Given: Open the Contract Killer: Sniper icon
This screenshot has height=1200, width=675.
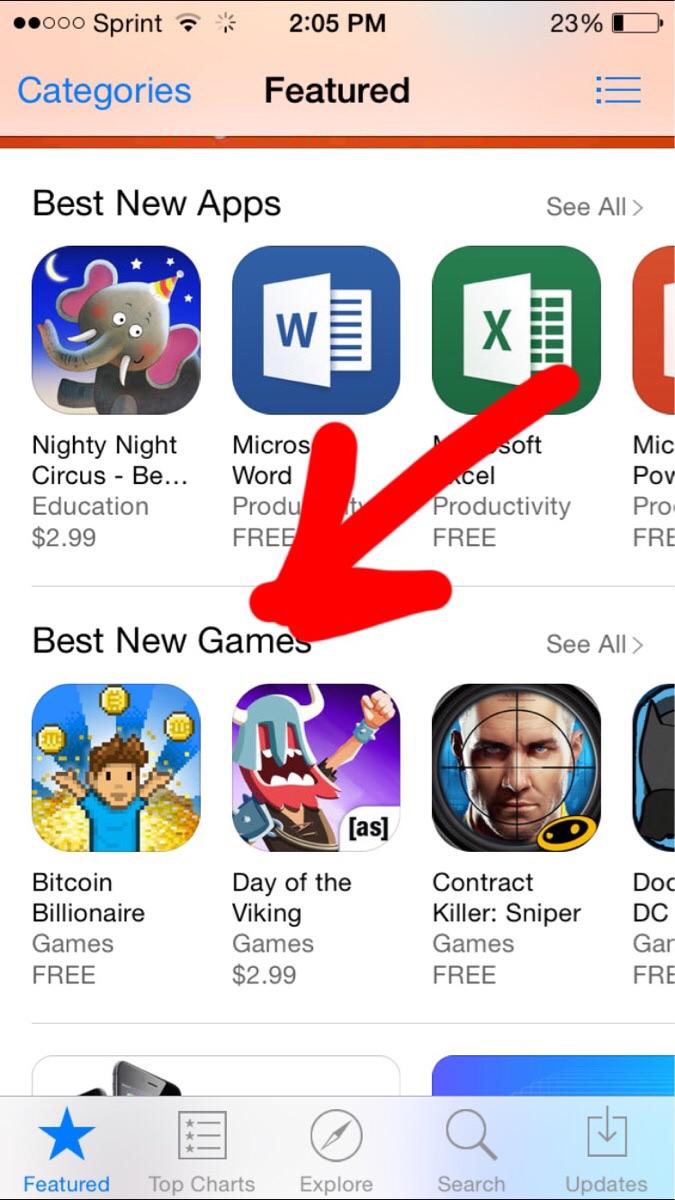Looking at the screenshot, I should [516, 768].
